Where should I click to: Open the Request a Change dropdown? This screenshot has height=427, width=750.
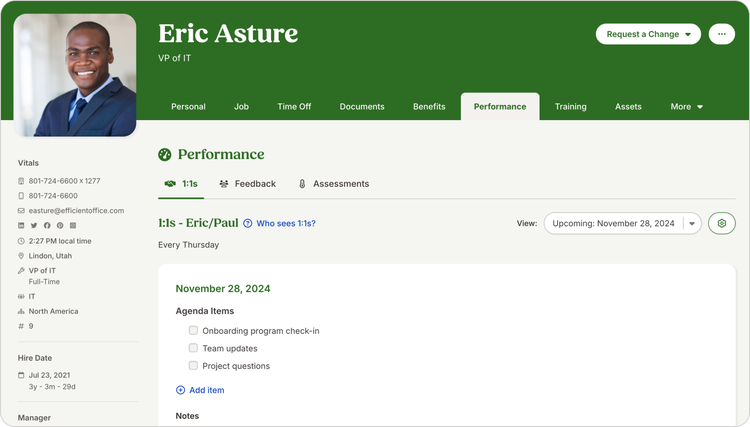click(648, 34)
